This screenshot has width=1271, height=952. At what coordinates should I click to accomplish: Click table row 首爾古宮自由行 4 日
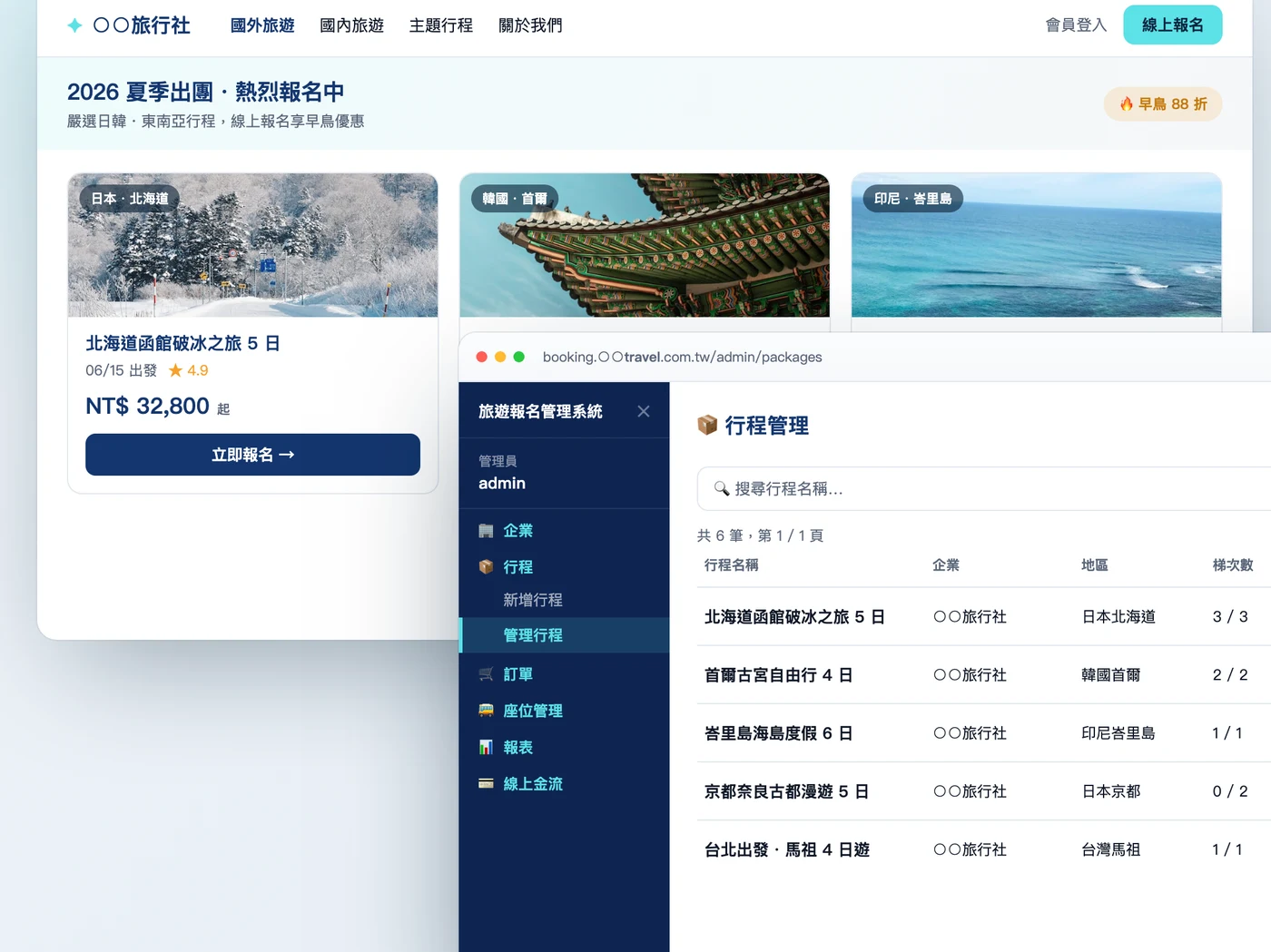coord(984,675)
